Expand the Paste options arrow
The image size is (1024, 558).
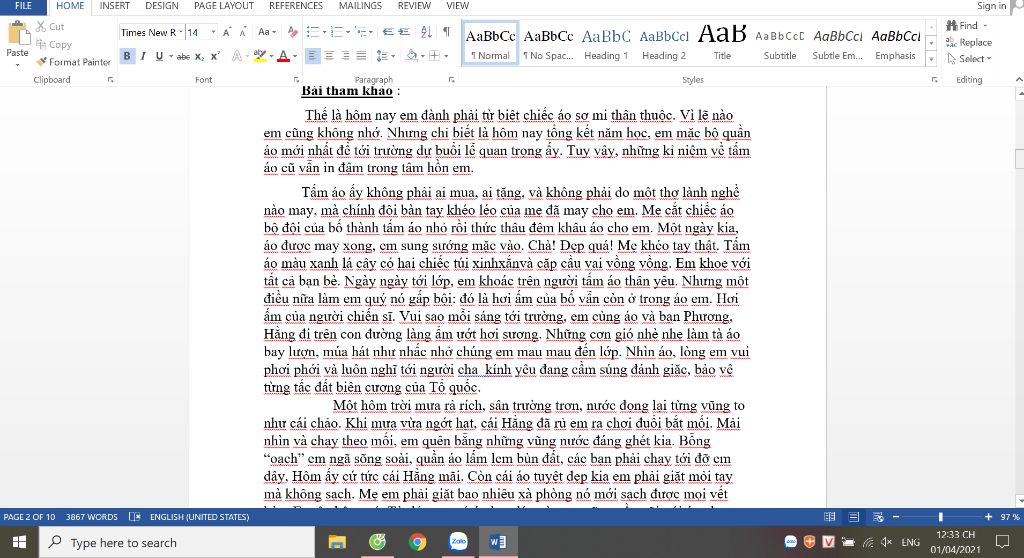click(x=18, y=65)
